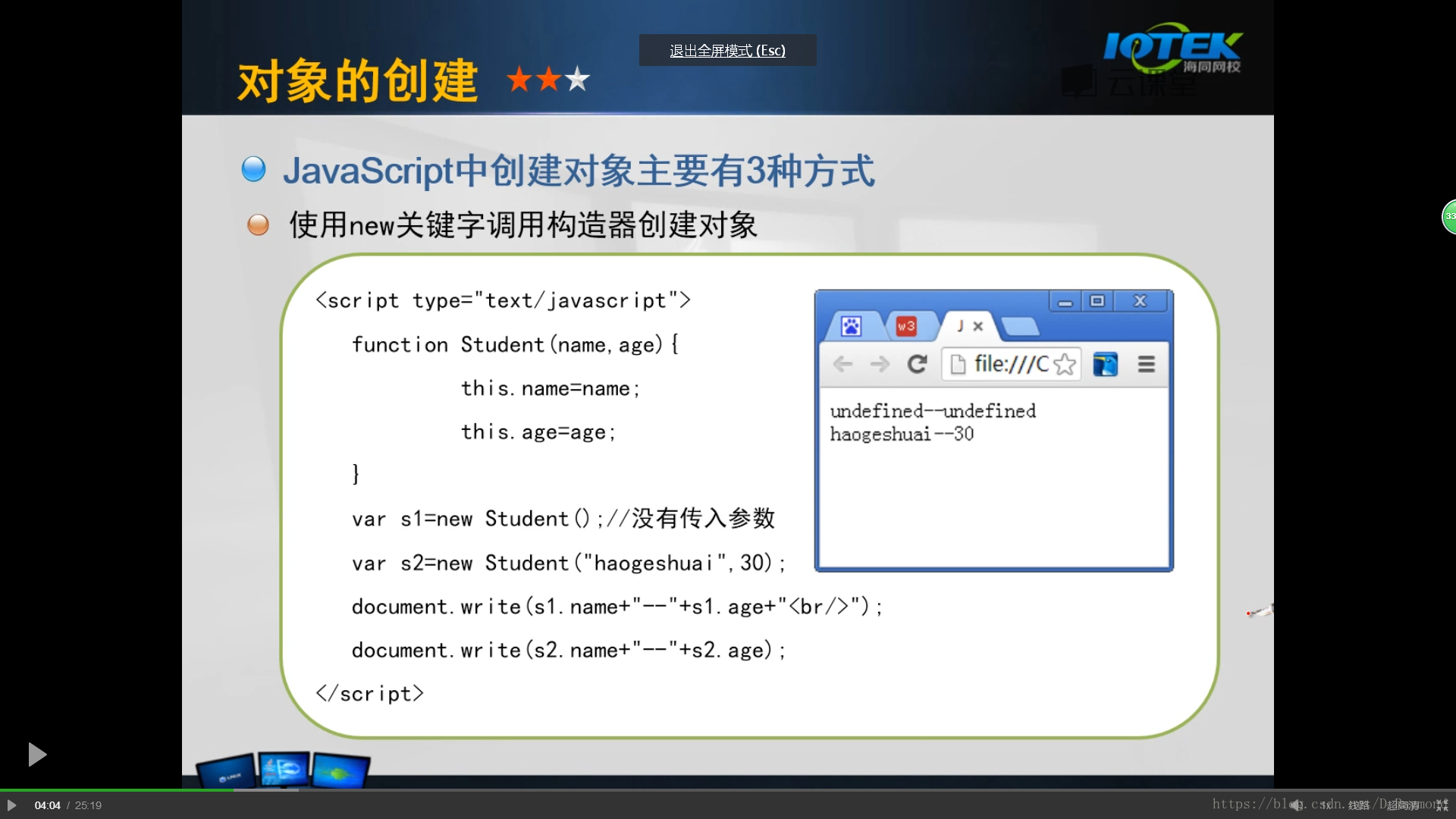
Task: Open the 1x playback speed option
Action: point(1325,805)
